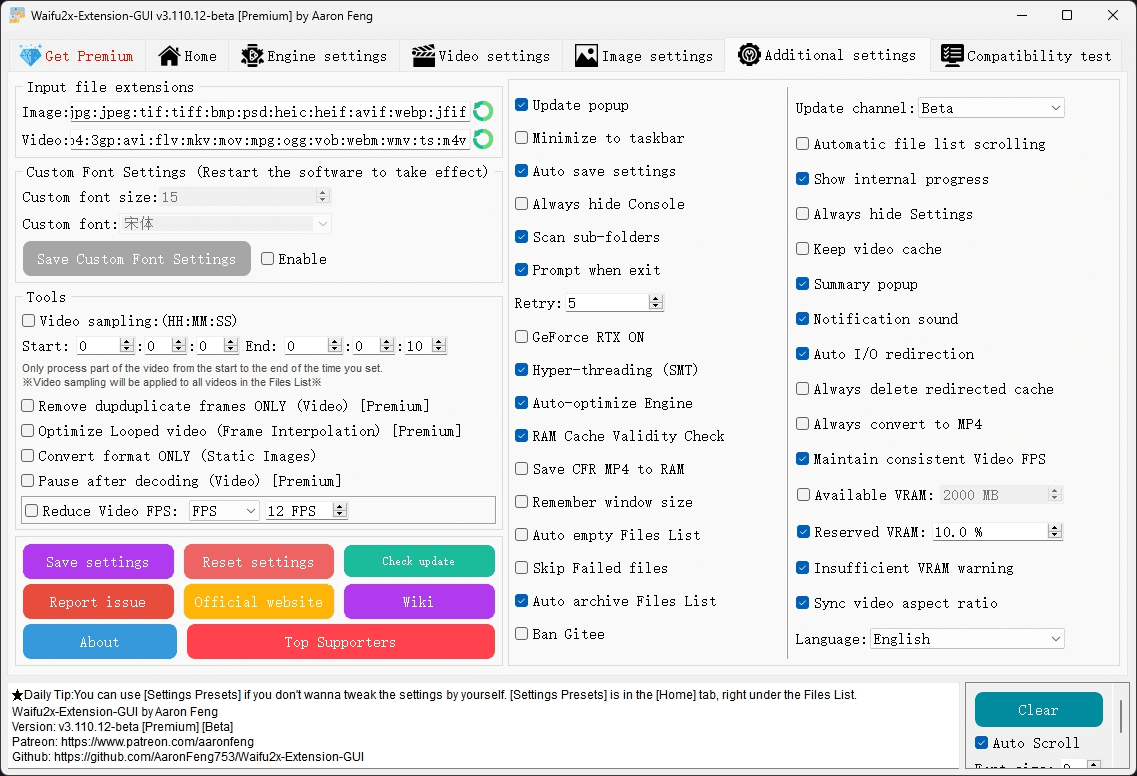Viewport: 1137px width, 776px height.
Task: Click the clapperboard Video settings icon
Action: click(x=423, y=56)
